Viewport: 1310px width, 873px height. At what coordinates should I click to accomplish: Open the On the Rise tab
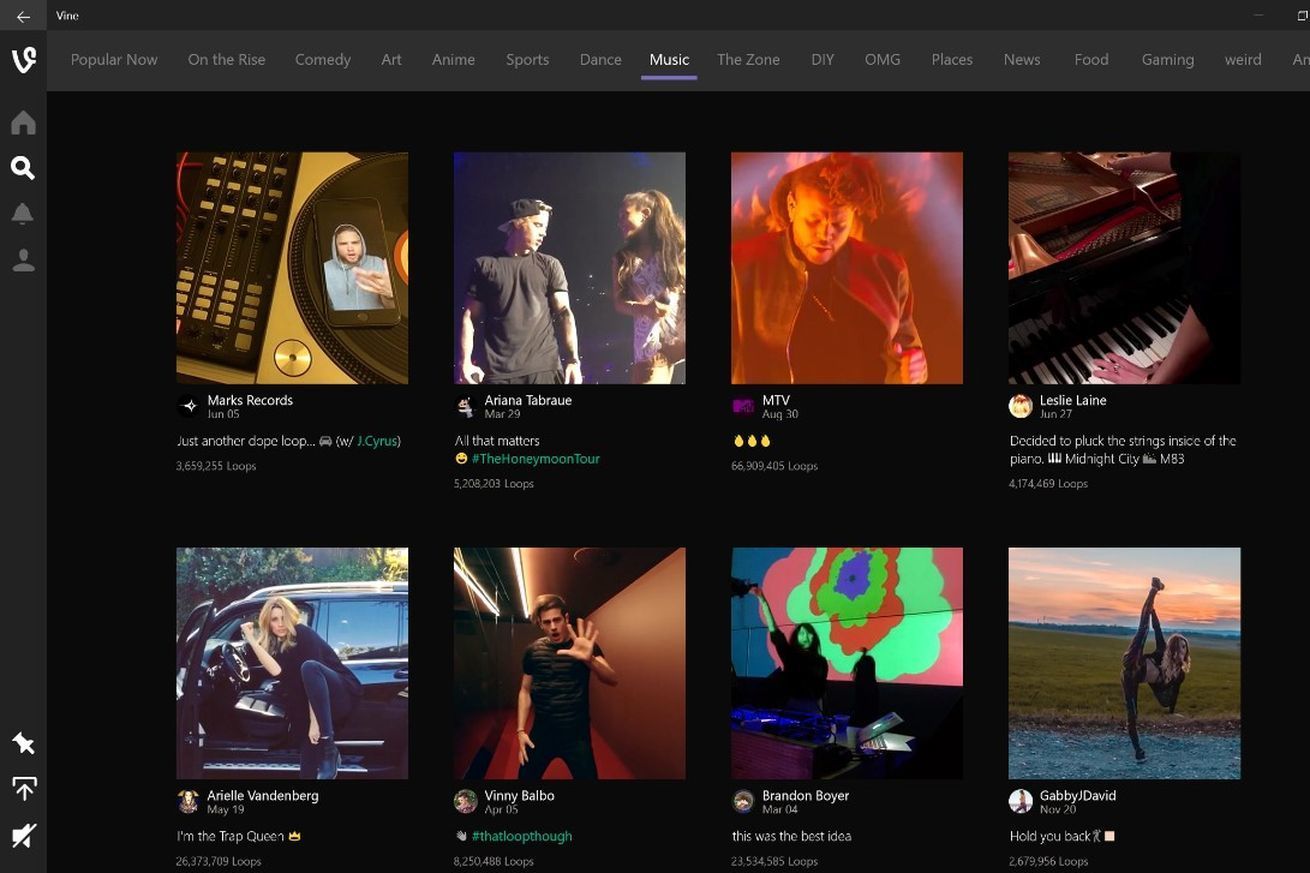(x=226, y=60)
